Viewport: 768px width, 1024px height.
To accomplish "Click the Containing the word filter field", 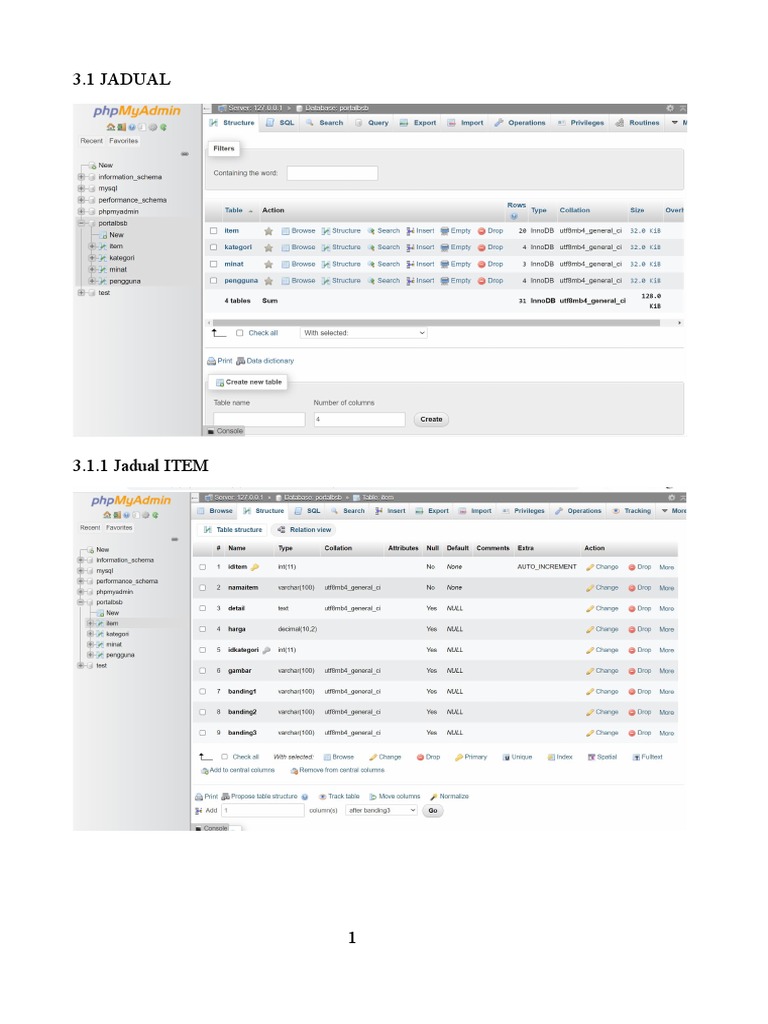I will 332,173.
